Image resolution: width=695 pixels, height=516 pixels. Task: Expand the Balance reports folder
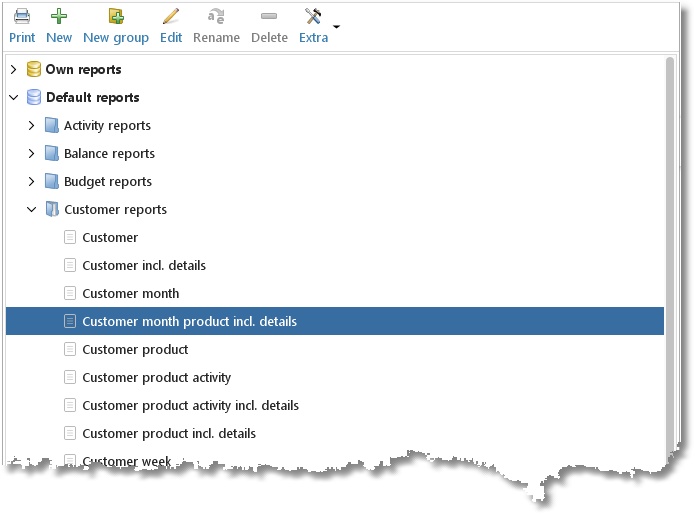point(31,153)
